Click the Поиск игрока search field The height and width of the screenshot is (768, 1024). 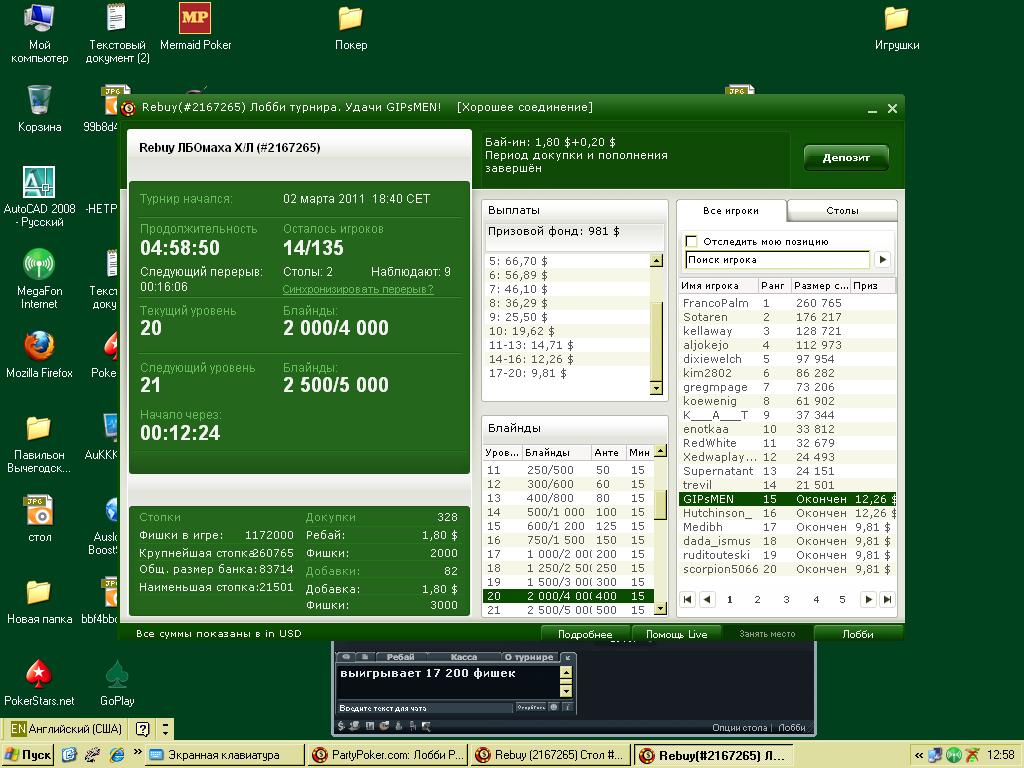pos(777,260)
